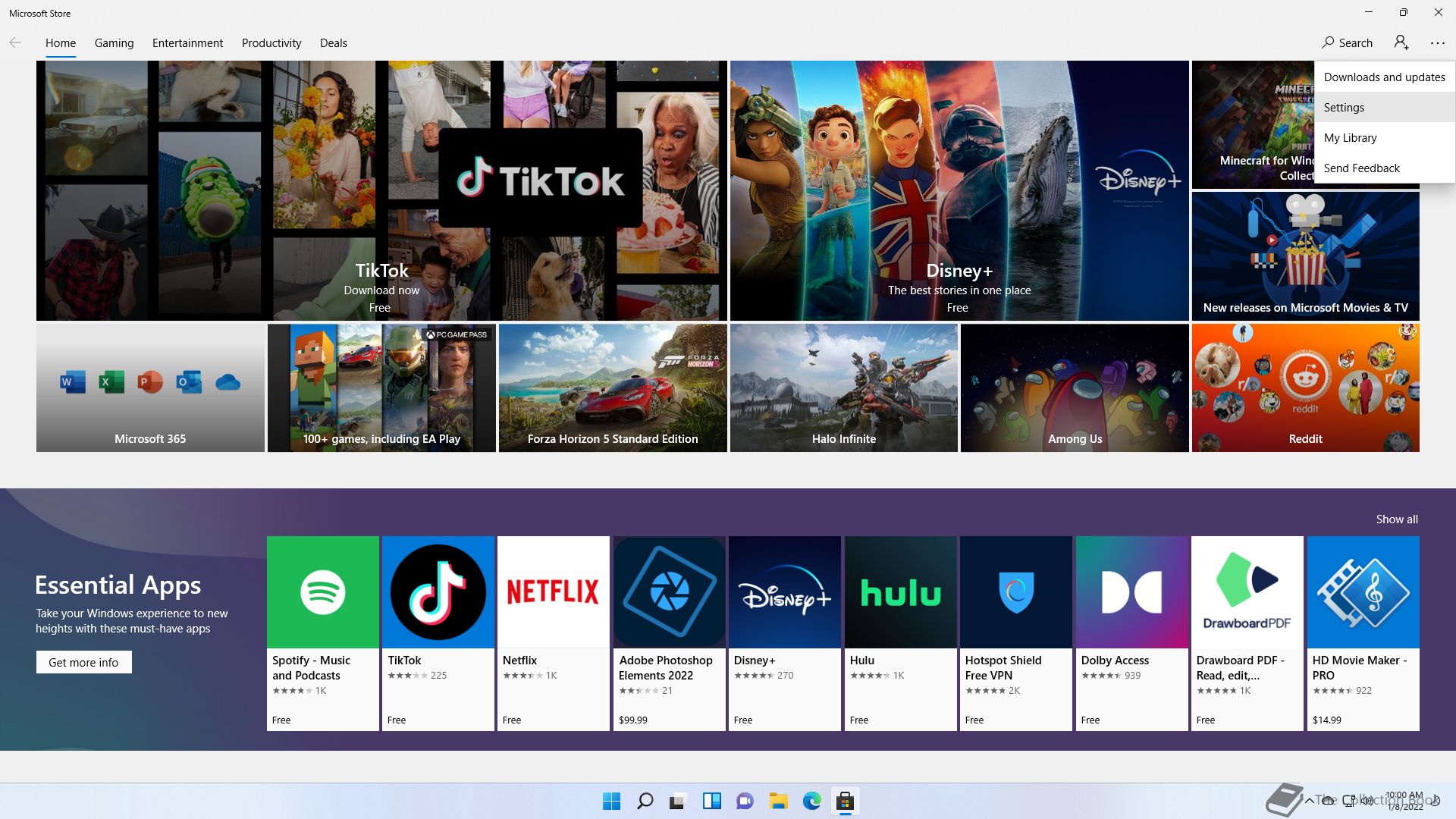
Task: Open the Hulu app icon tile
Action: 900,591
